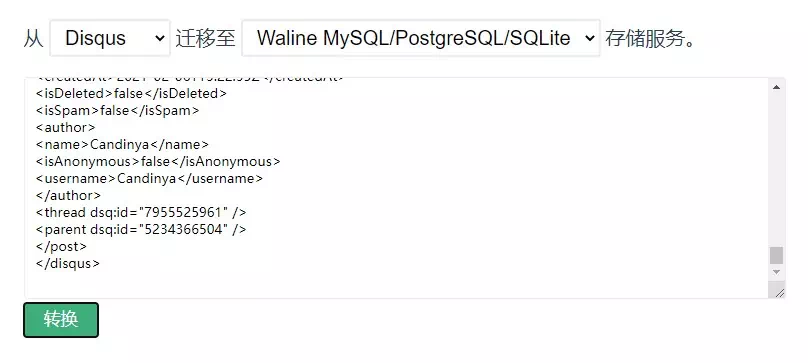Open the Waline MySQL/PostgreSQL/SQLite storage dropdown
This screenshot has width=808, height=363.
pyautogui.click(x=421, y=38)
